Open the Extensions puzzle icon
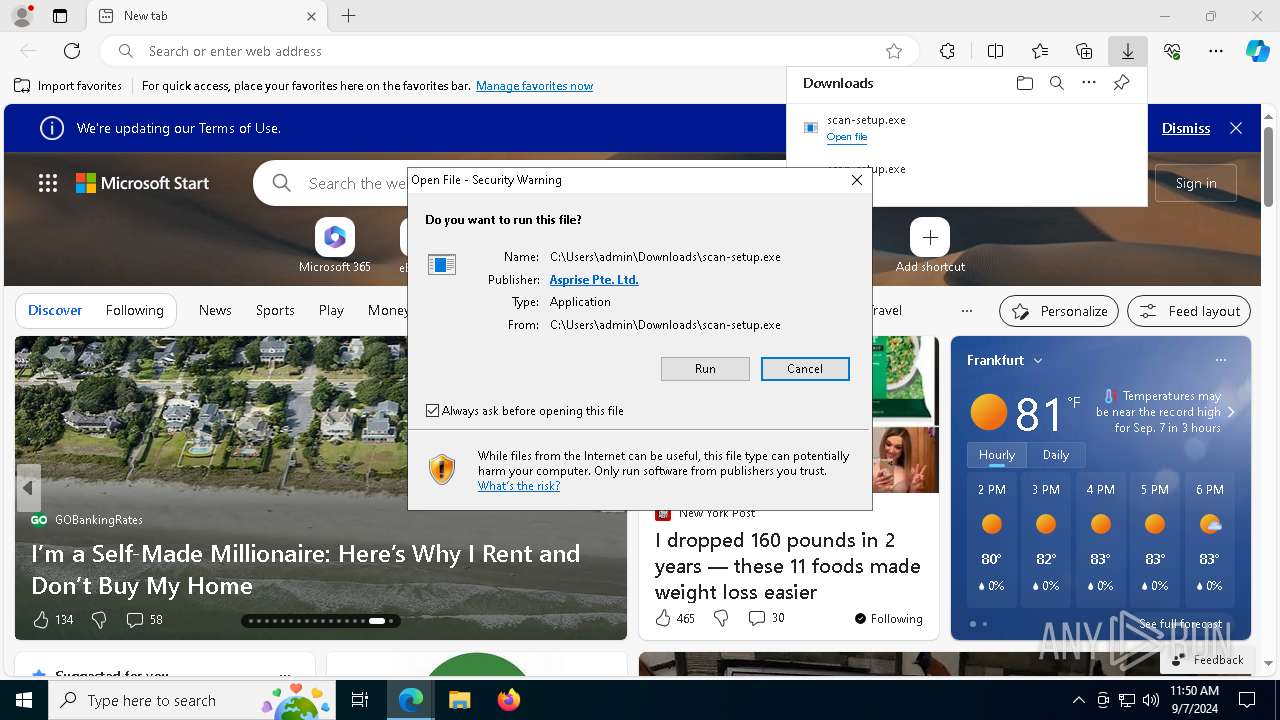The image size is (1280, 720). 947,51
